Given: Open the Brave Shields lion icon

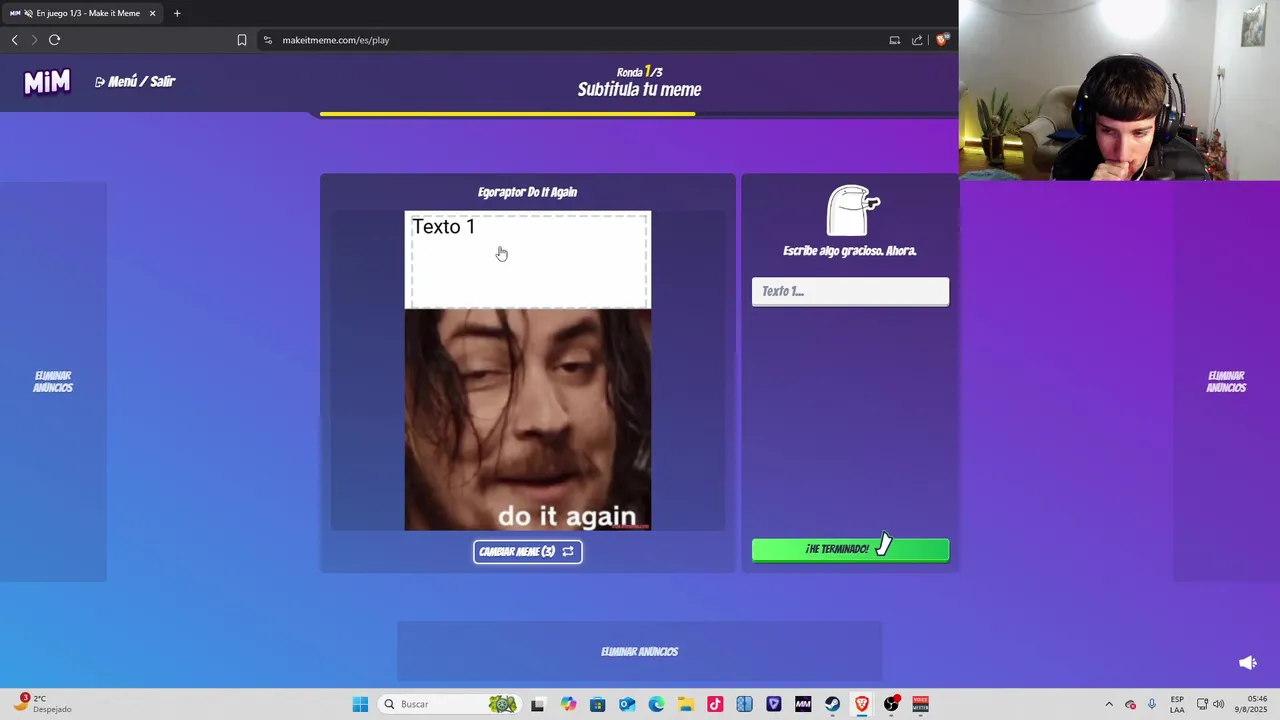Looking at the screenshot, I should [941, 40].
